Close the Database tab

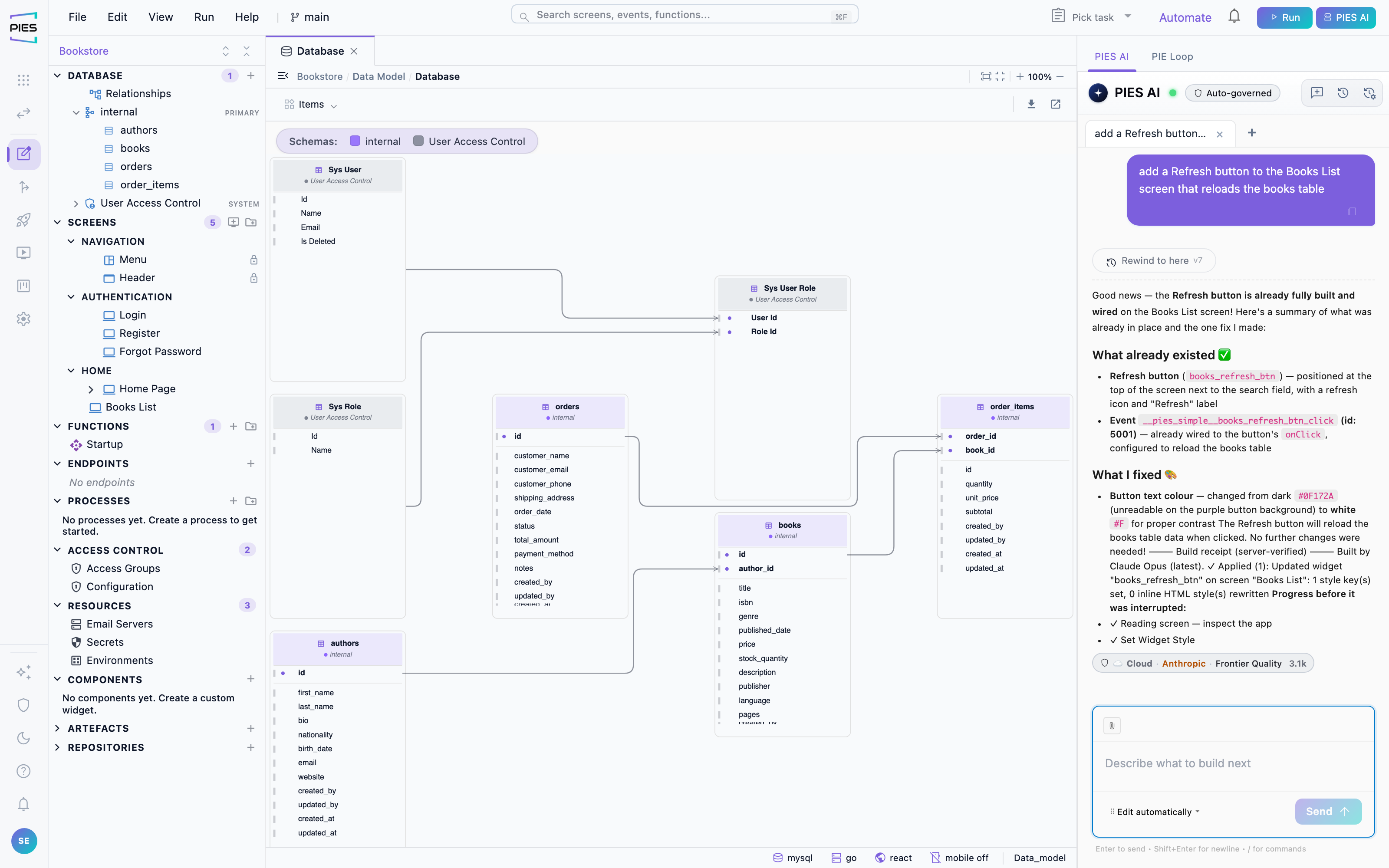click(x=354, y=51)
